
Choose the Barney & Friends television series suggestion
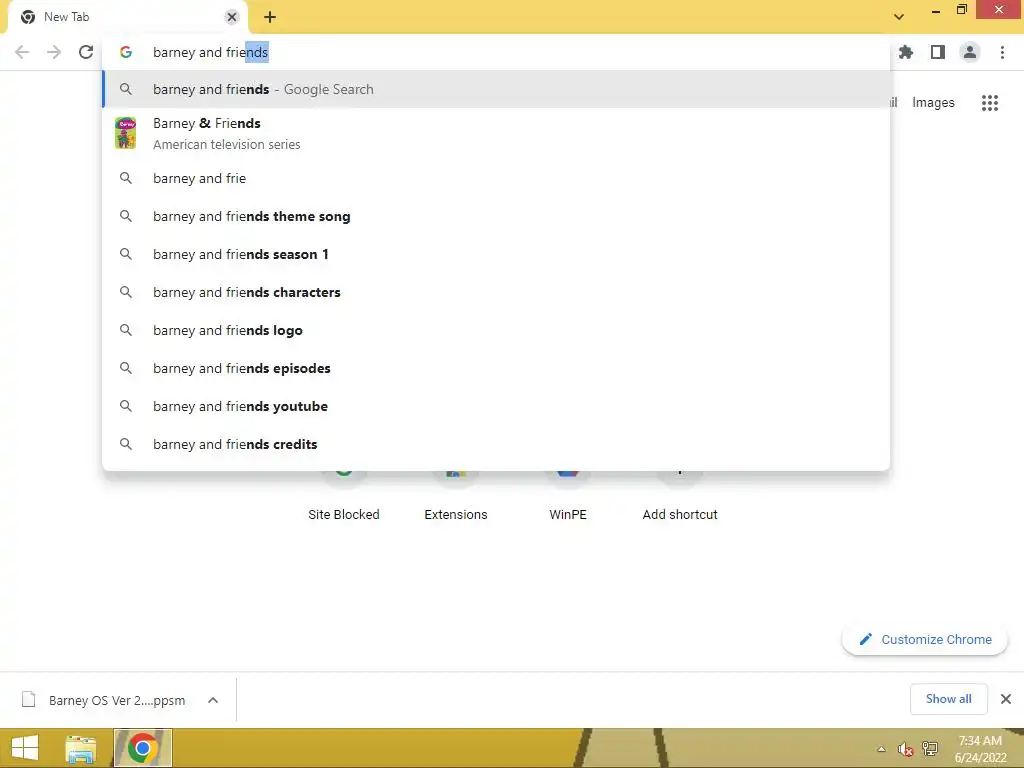496,133
